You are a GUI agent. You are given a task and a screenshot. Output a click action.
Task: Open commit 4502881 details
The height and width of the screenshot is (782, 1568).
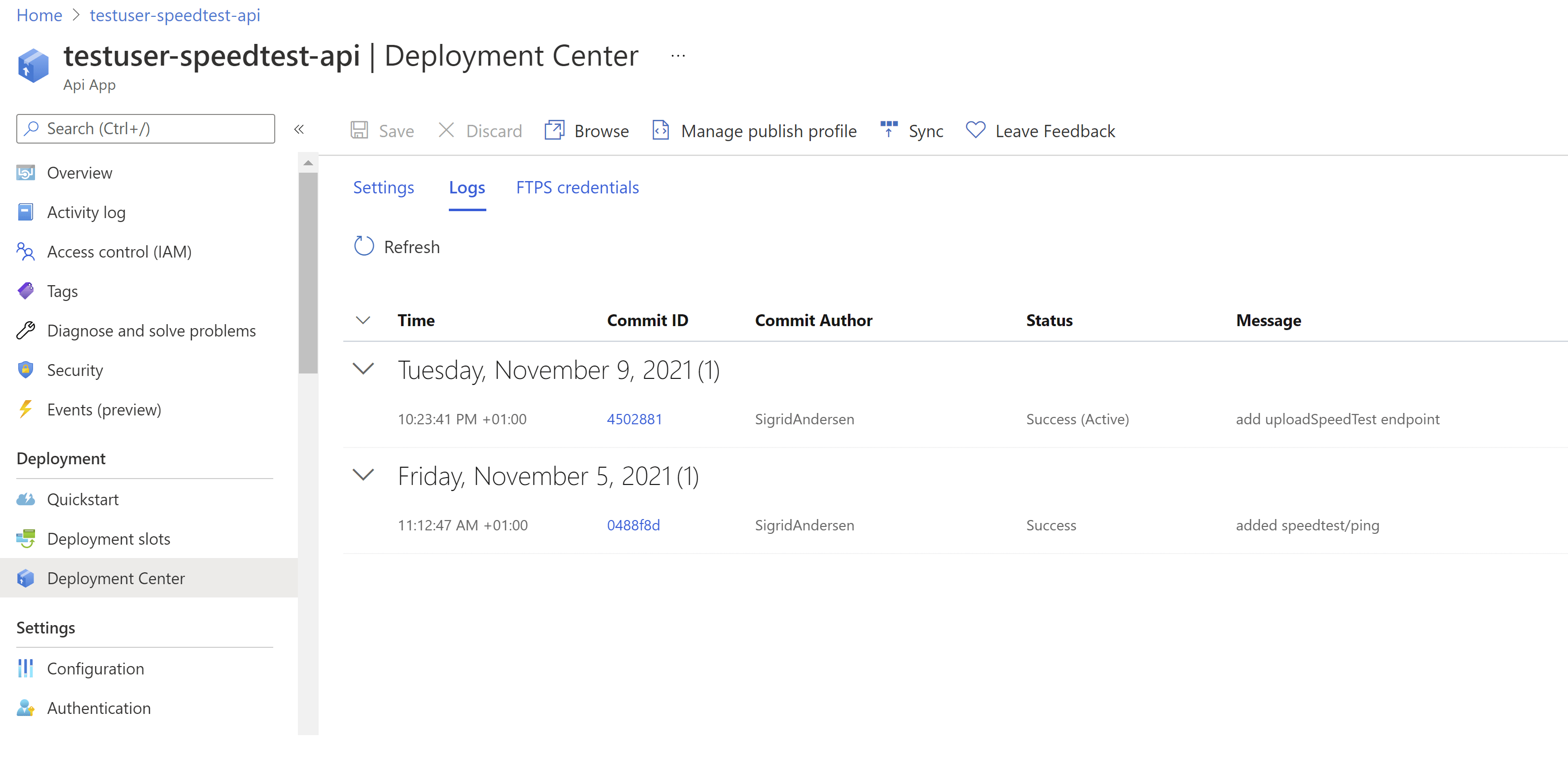pyautogui.click(x=634, y=418)
